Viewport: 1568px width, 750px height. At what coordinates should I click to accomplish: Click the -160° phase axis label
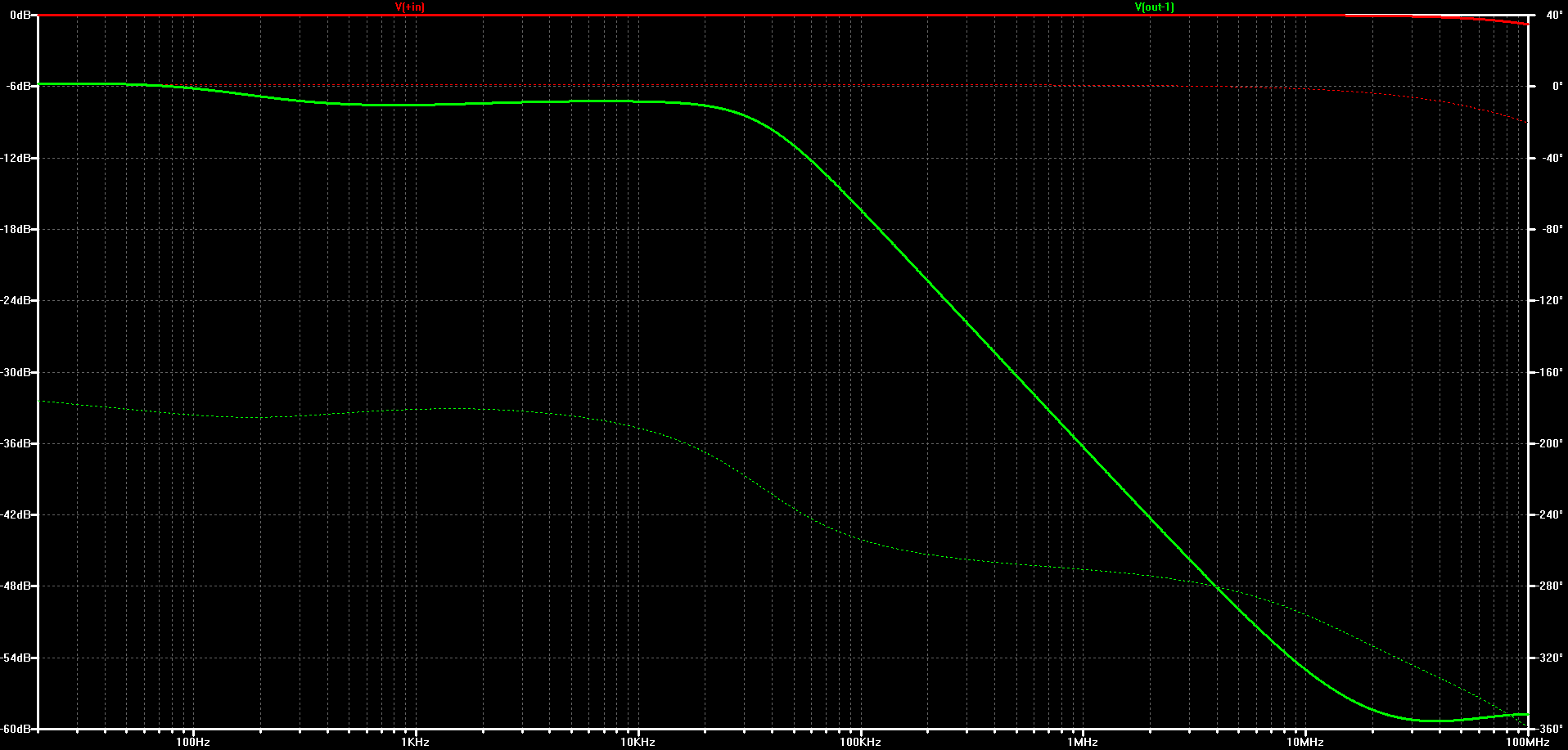tap(1549, 372)
